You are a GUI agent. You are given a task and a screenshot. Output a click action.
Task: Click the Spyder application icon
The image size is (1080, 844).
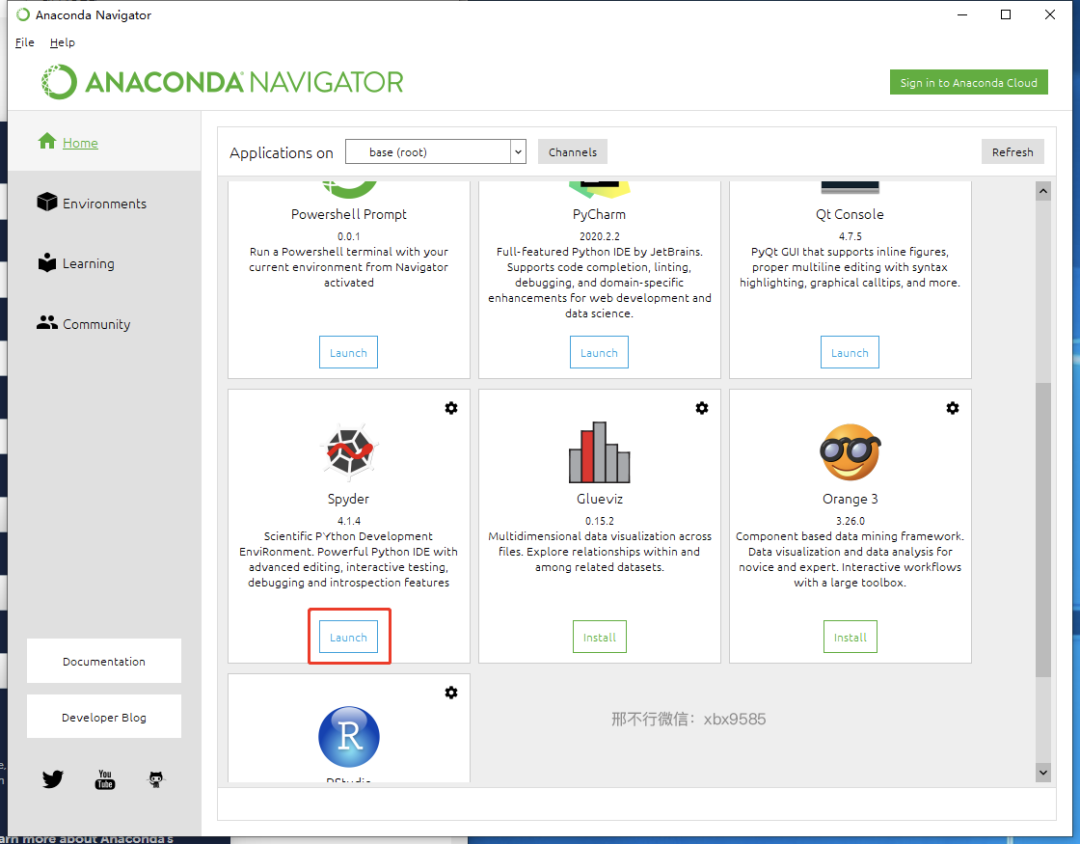coord(349,452)
